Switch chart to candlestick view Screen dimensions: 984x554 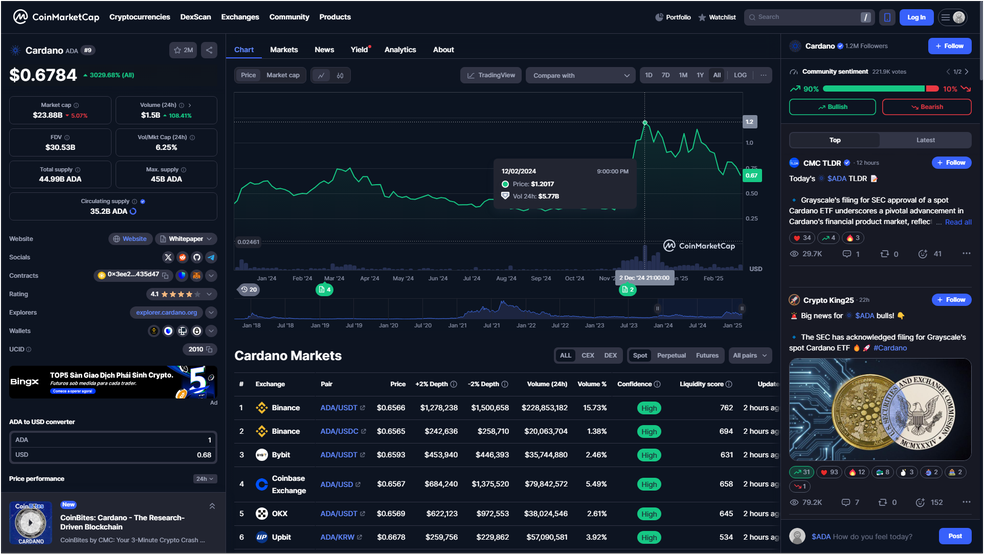point(340,75)
